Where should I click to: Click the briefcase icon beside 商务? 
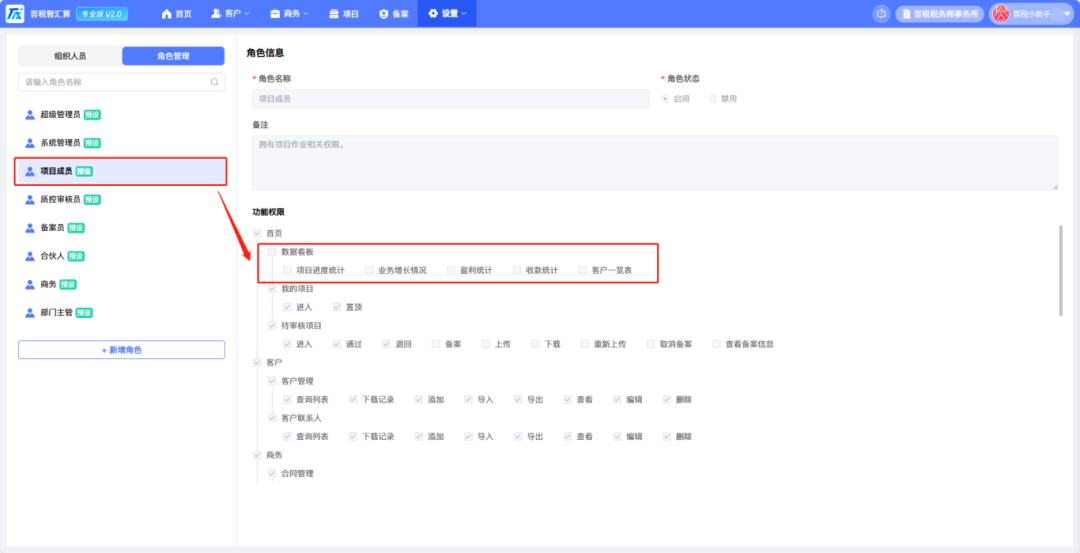[276, 14]
